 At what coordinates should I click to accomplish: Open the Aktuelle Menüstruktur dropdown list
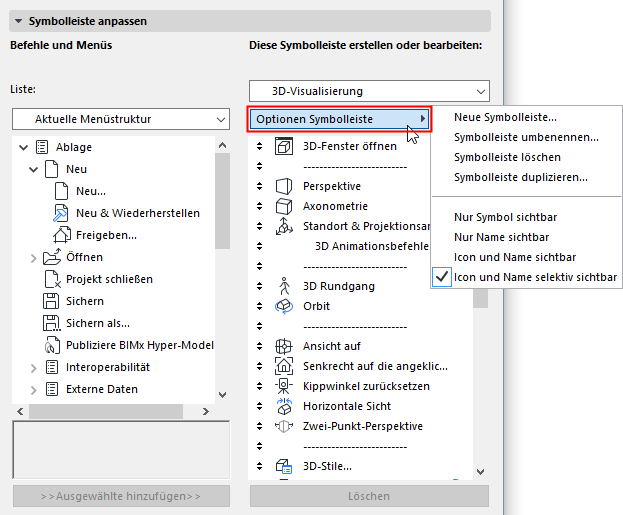pos(120,120)
